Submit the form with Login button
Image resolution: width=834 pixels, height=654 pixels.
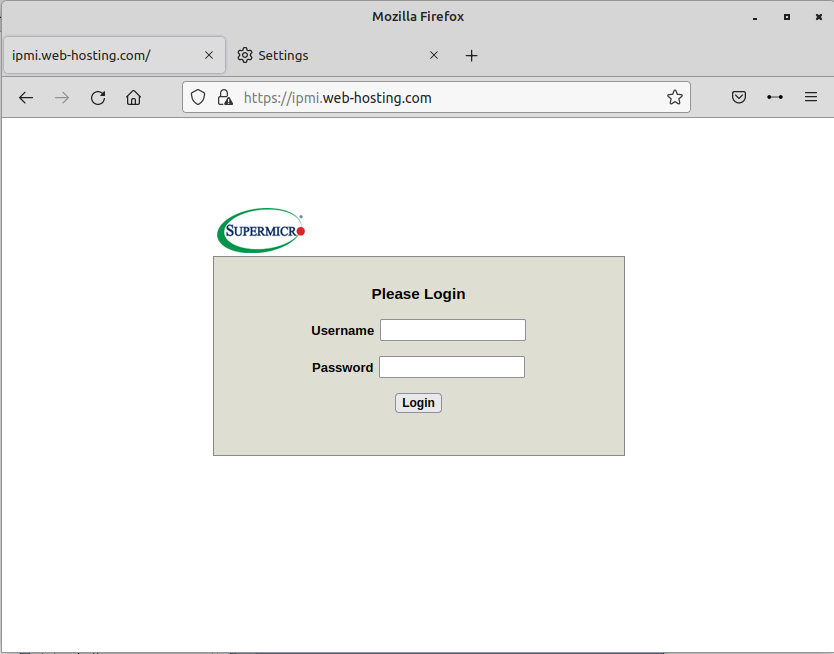point(418,403)
